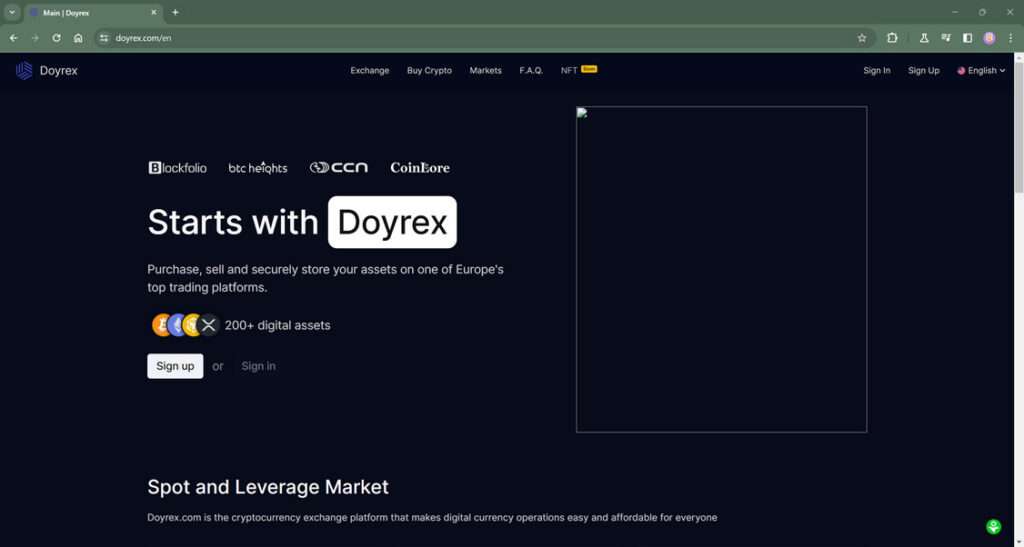Click Sign In in the top navigation
This screenshot has width=1024, height=547.
876,70
